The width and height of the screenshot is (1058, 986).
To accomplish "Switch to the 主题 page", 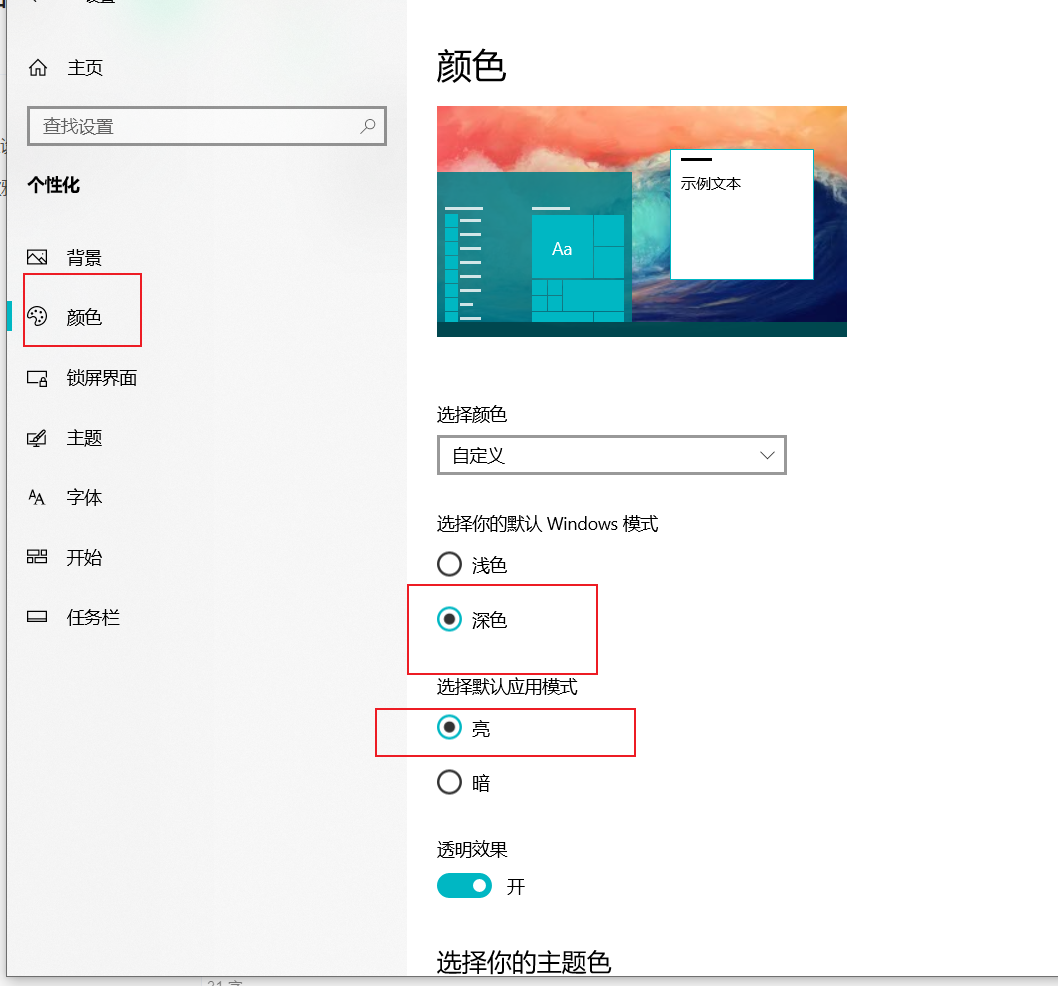I will click(84, 438).
